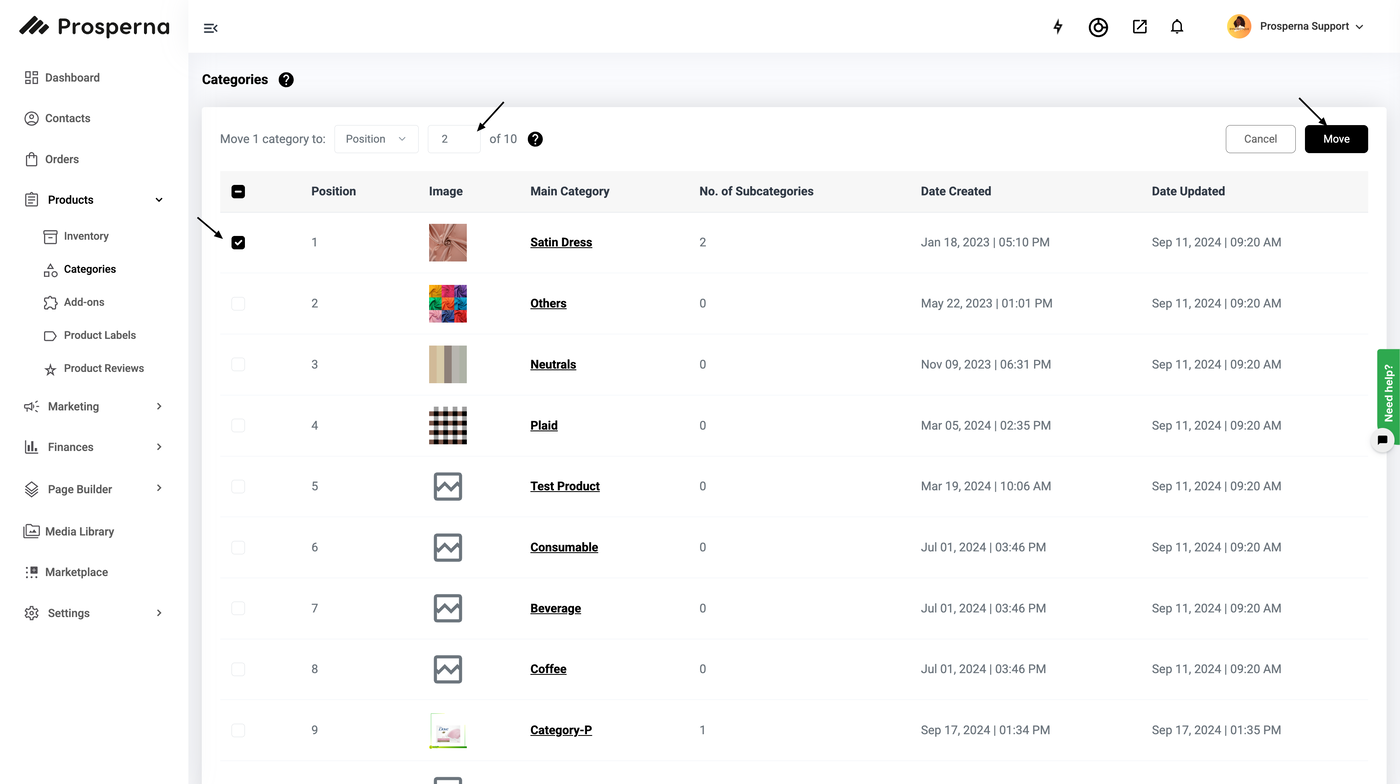Viewport: 1400px width, 784px height.
Task: Open the chat bubble support icon
Action: click(x=1382, y=439)
